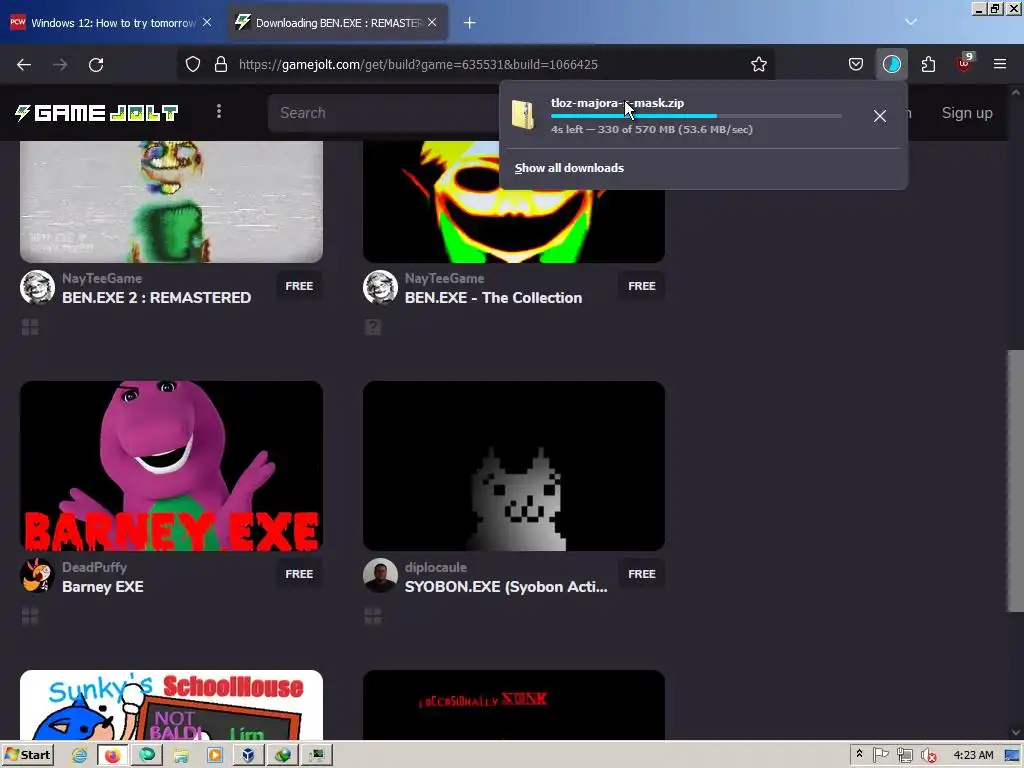
Task: Open the tracking protection shield icon
Action: coord(193,64)
